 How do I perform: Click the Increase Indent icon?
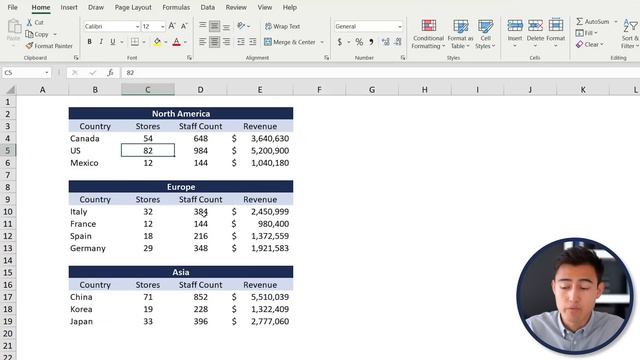253,42
